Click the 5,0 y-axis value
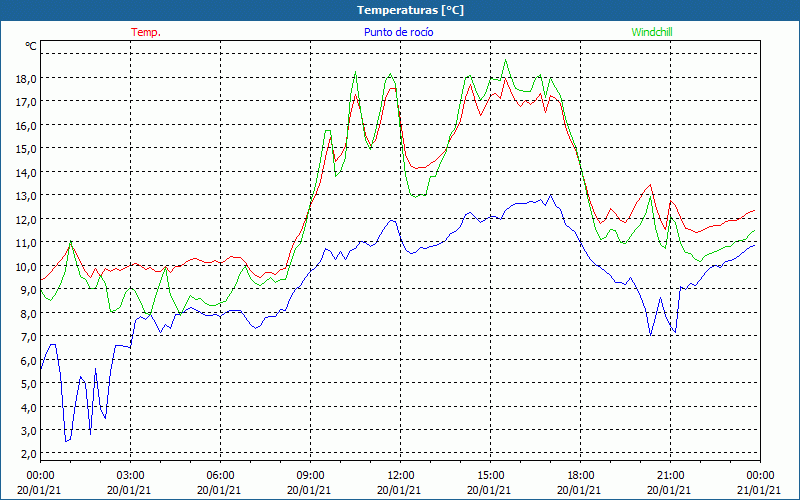The image size is (800, 500). point(29,383)
